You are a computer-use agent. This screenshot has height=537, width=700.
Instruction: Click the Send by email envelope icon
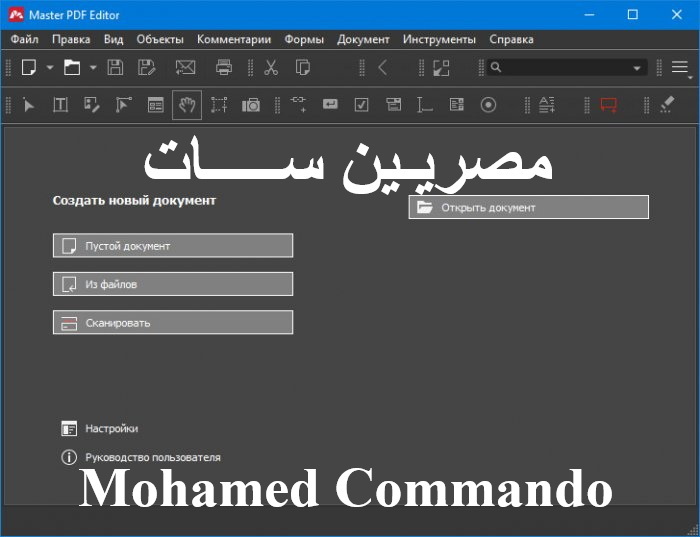(x=185, y=68)
